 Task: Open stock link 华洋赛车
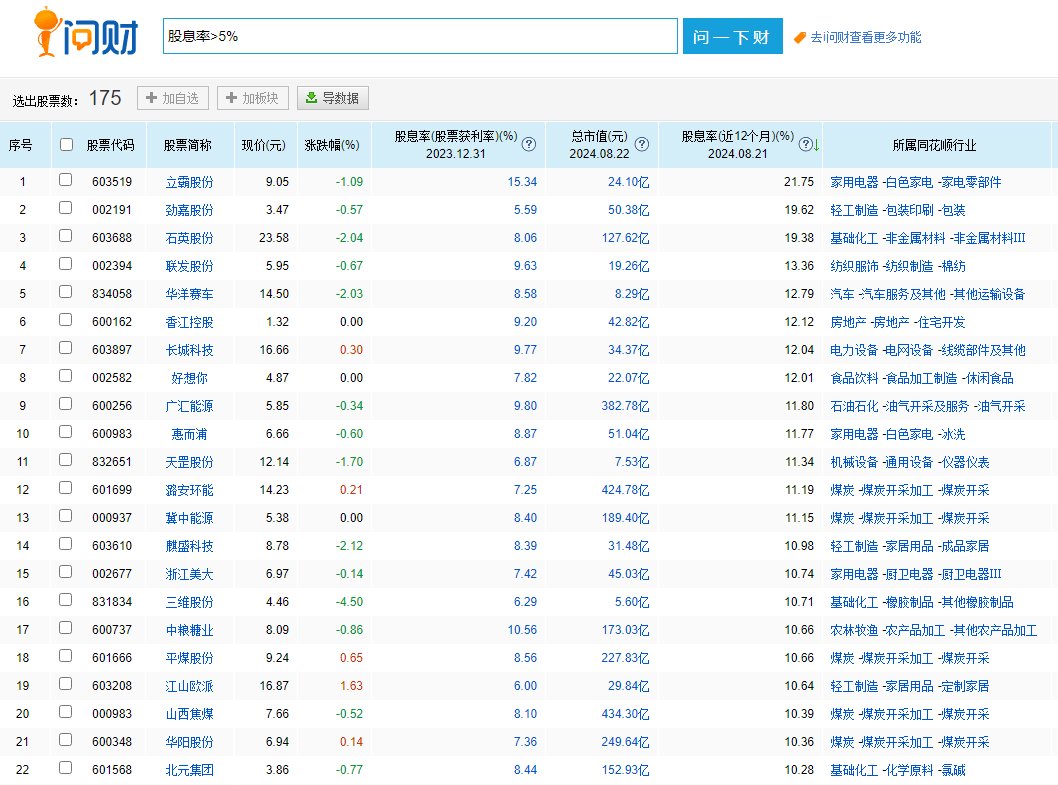[190, 294]
